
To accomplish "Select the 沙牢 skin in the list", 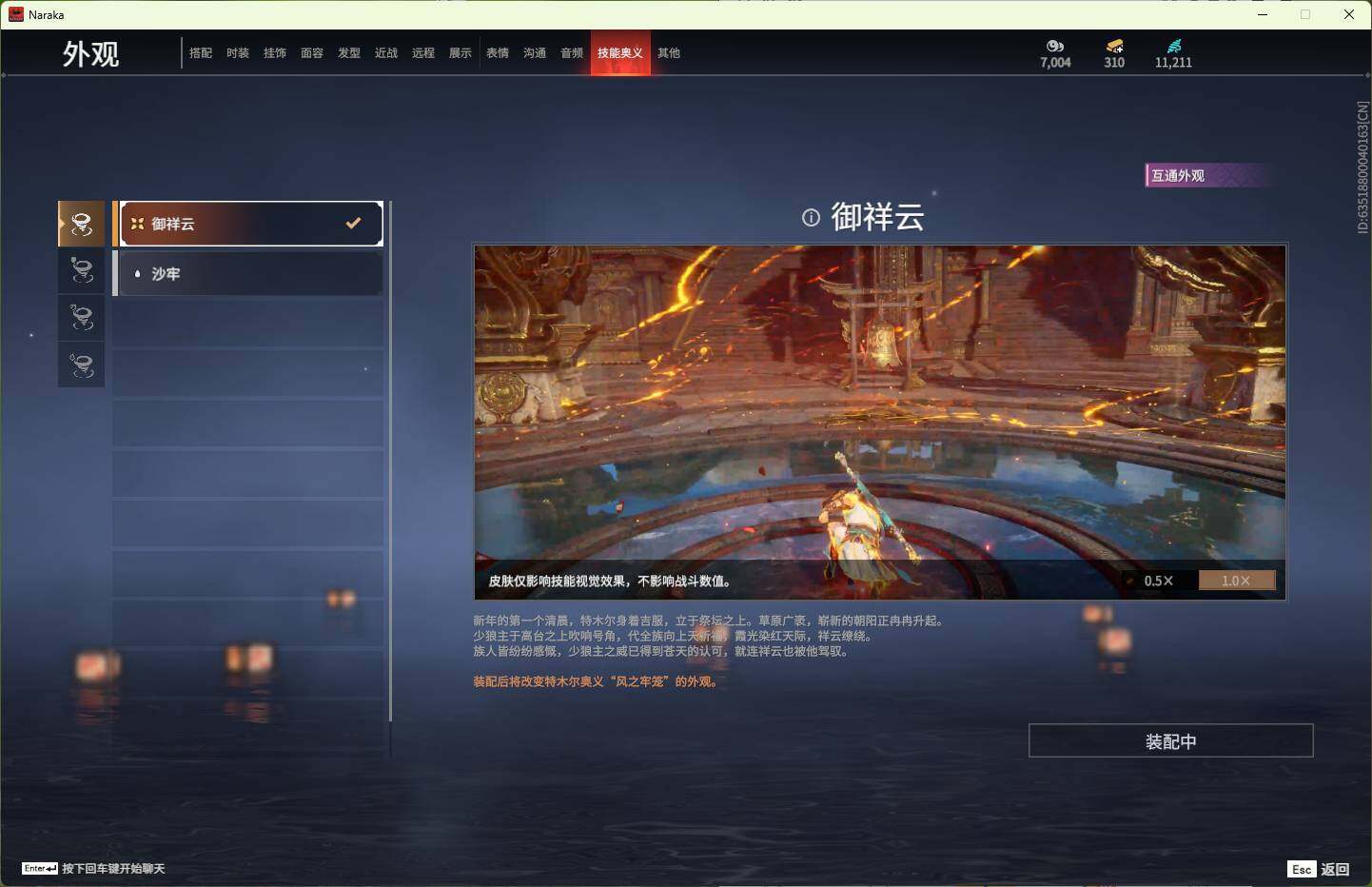I will click(248, 273).
